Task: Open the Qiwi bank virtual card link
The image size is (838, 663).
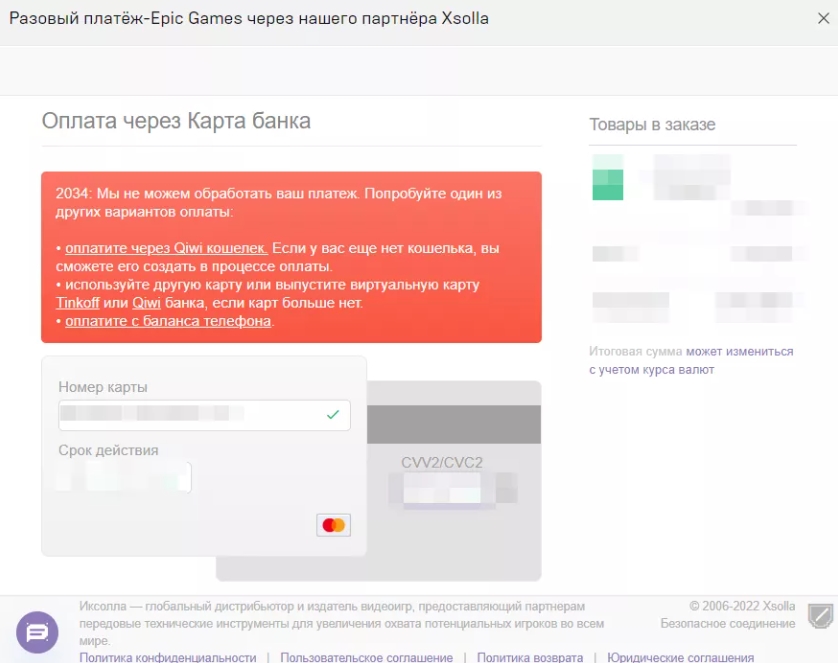Action: click(x=147, y=302)
